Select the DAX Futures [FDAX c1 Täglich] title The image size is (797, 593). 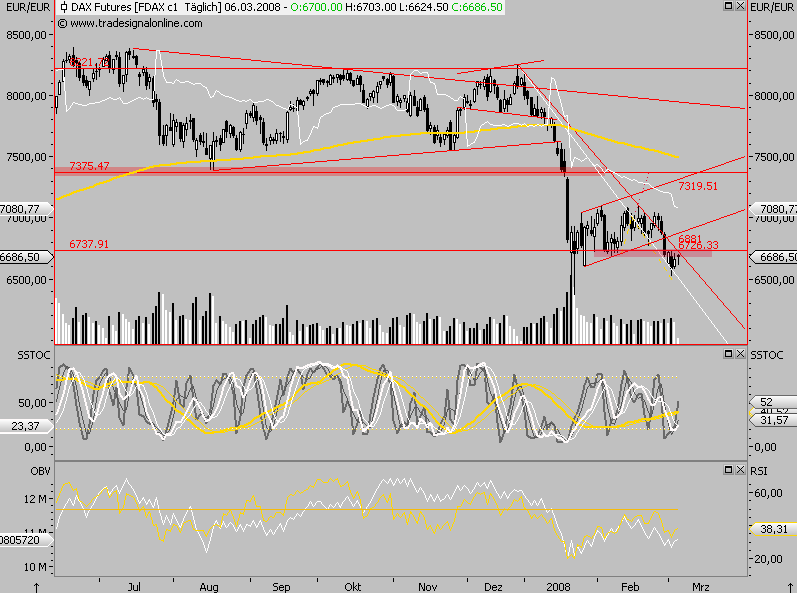146,7
